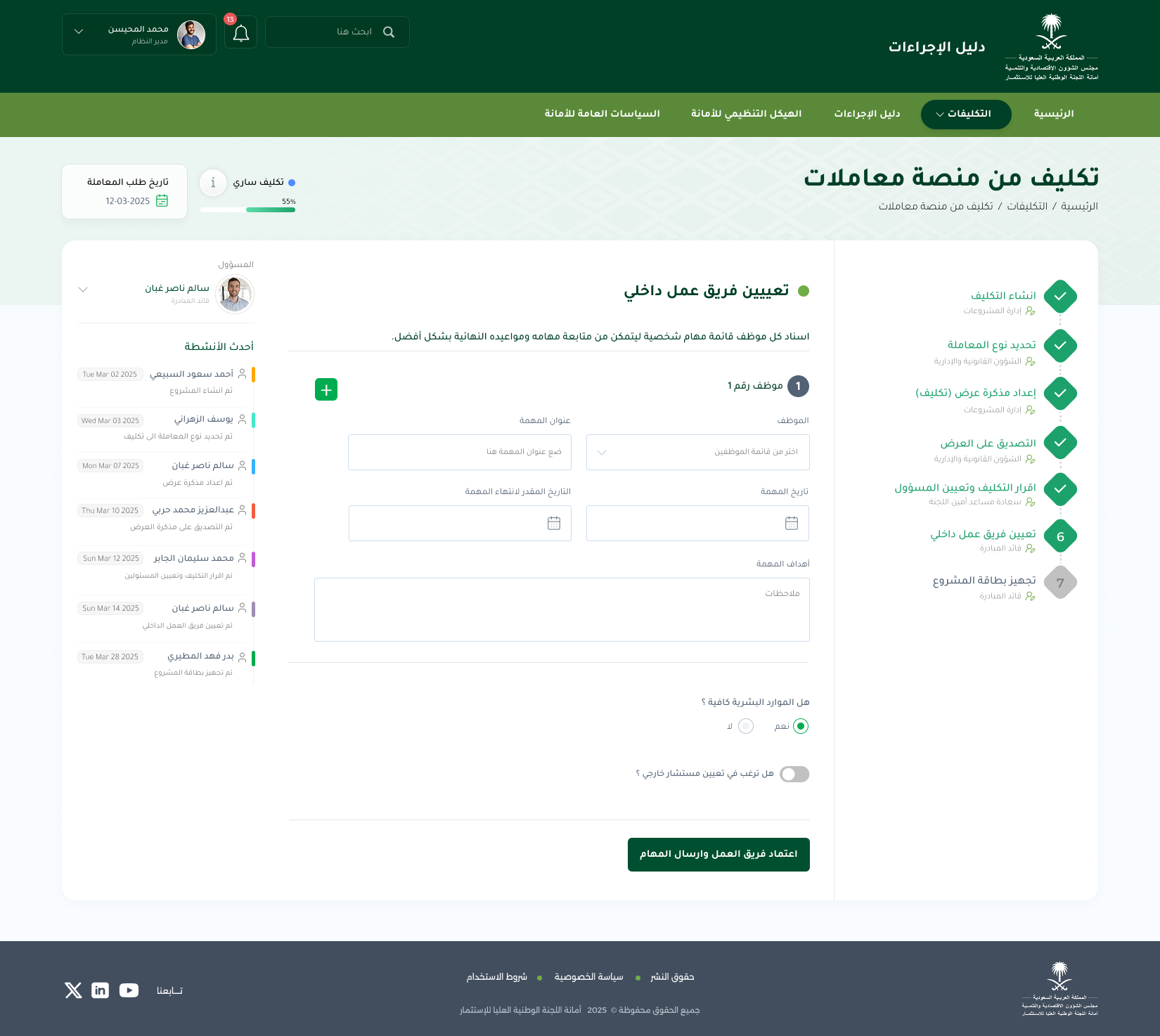Image resolution: width=1160 pixels, height=1036 pixels.
Task: Focus the ملاحظات textarea for أهداف المهمة
Action: pyautogui.click(x=562, y=610)
